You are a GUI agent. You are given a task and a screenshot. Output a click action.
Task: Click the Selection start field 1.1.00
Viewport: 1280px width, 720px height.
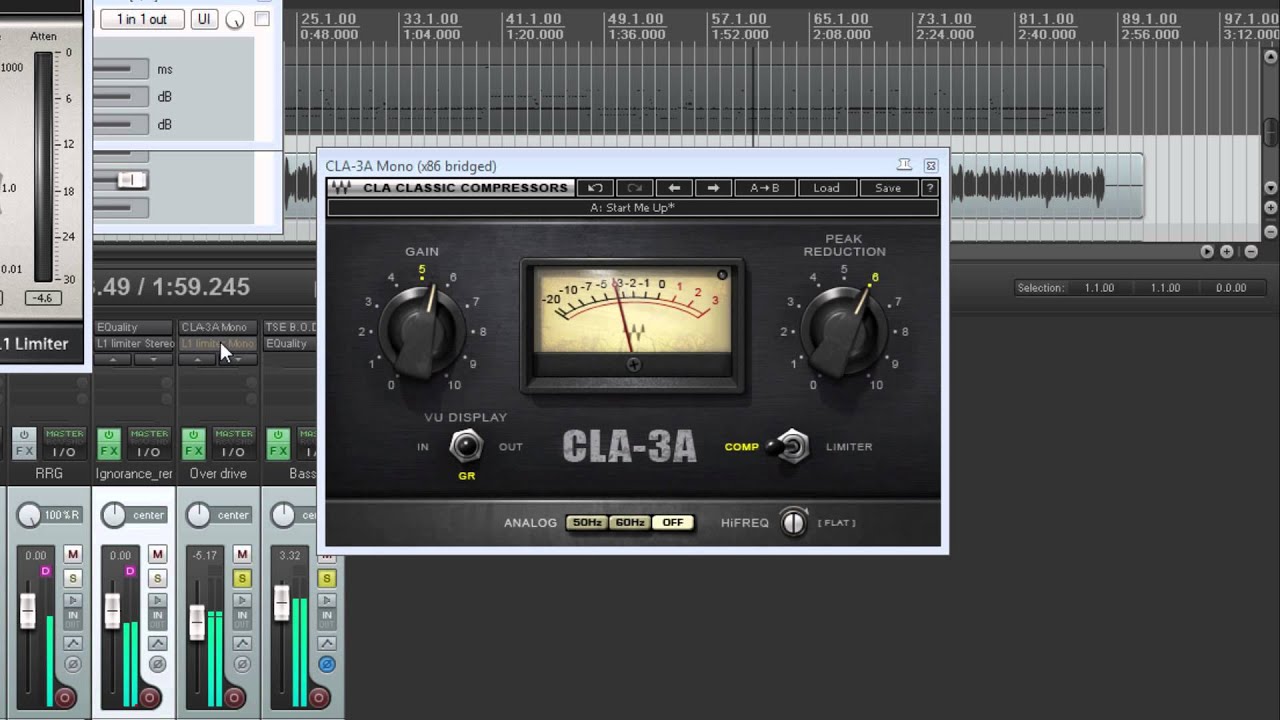(x=1099, y=288)
